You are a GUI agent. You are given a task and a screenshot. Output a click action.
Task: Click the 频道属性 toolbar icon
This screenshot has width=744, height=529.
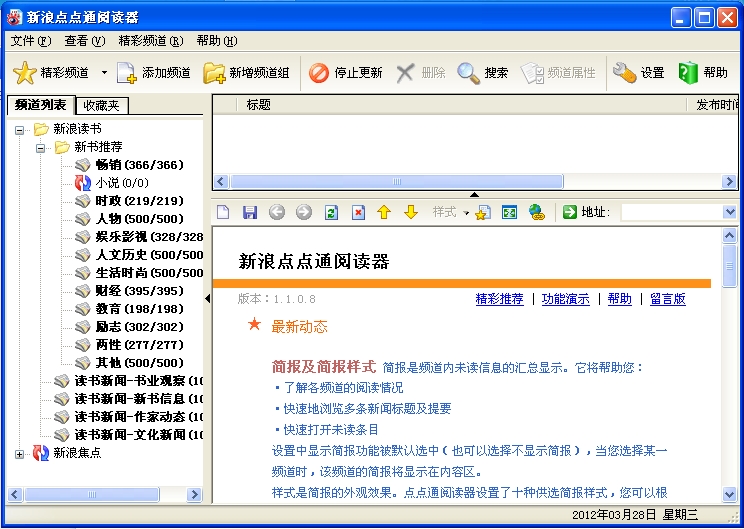[532, 73]
